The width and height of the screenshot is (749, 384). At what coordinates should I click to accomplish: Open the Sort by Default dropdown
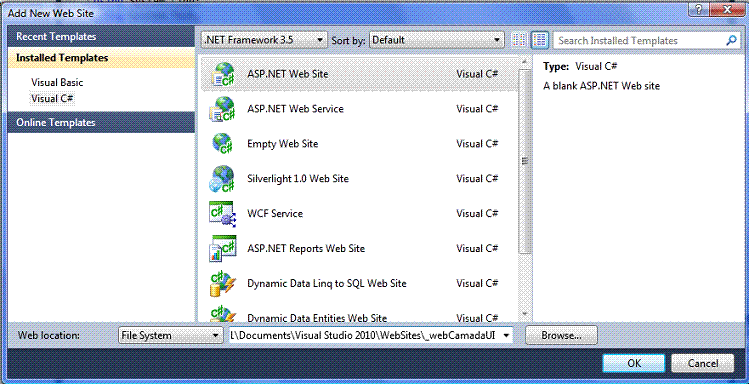[x=437, y=40]
